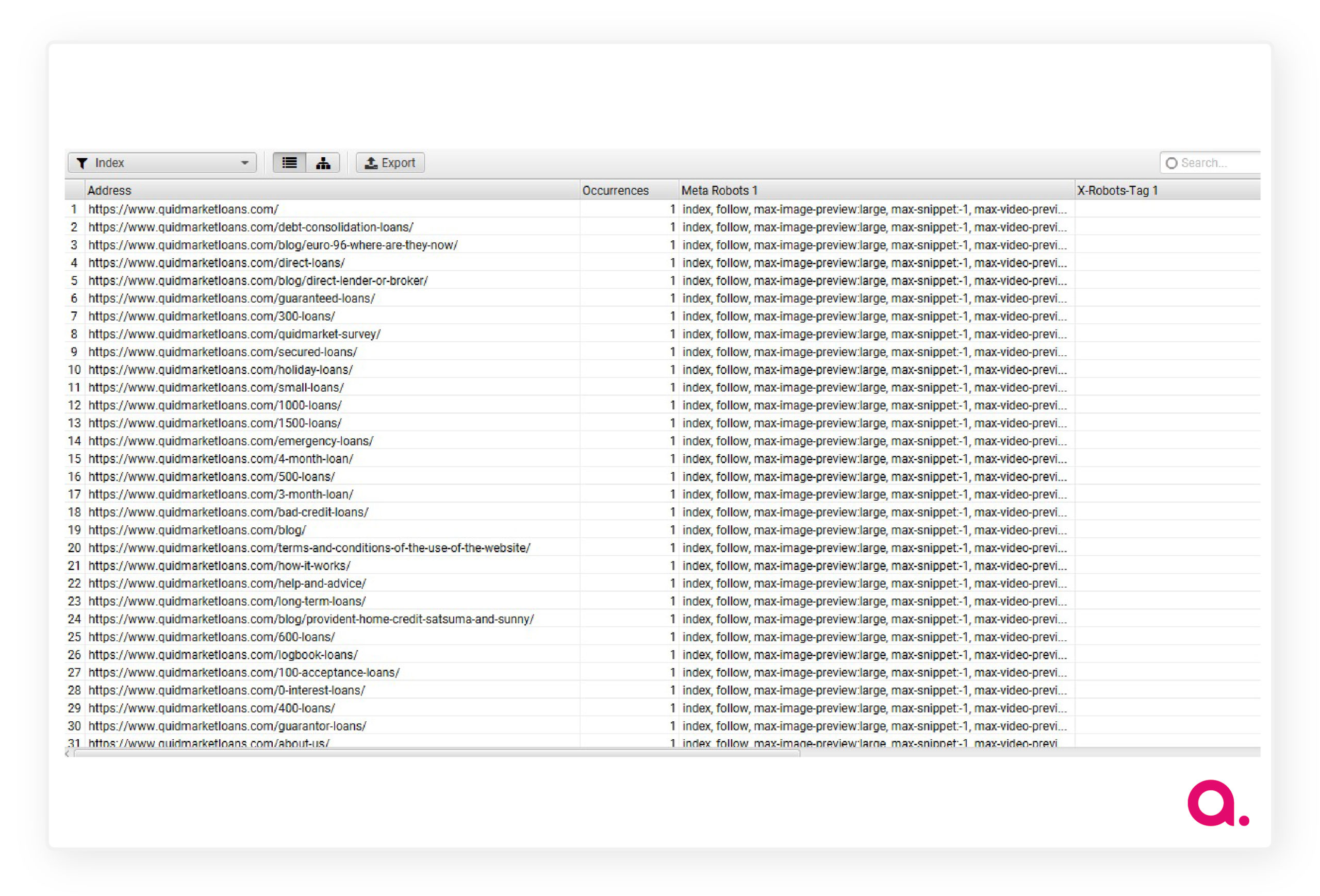
Task: Select the logbook-loans URL
Action: coord(223,655)
